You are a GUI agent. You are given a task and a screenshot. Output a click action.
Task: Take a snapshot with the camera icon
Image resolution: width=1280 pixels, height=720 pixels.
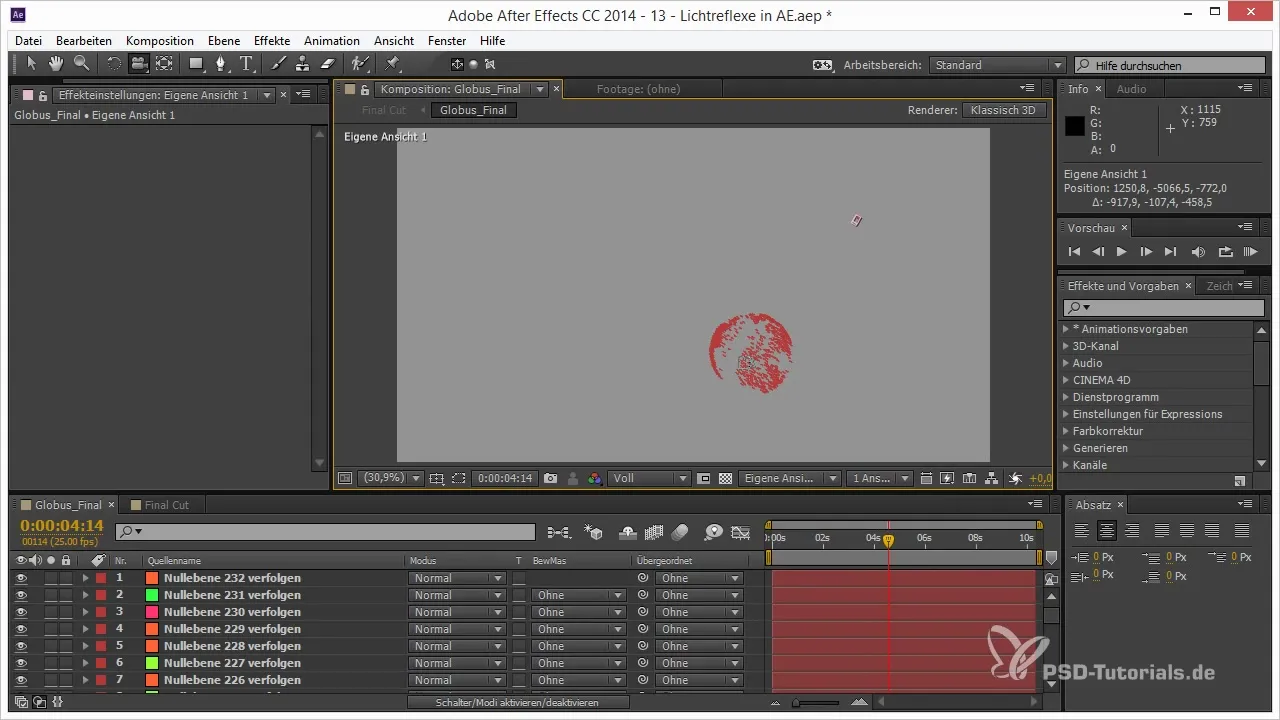click(x=550, y=479)
